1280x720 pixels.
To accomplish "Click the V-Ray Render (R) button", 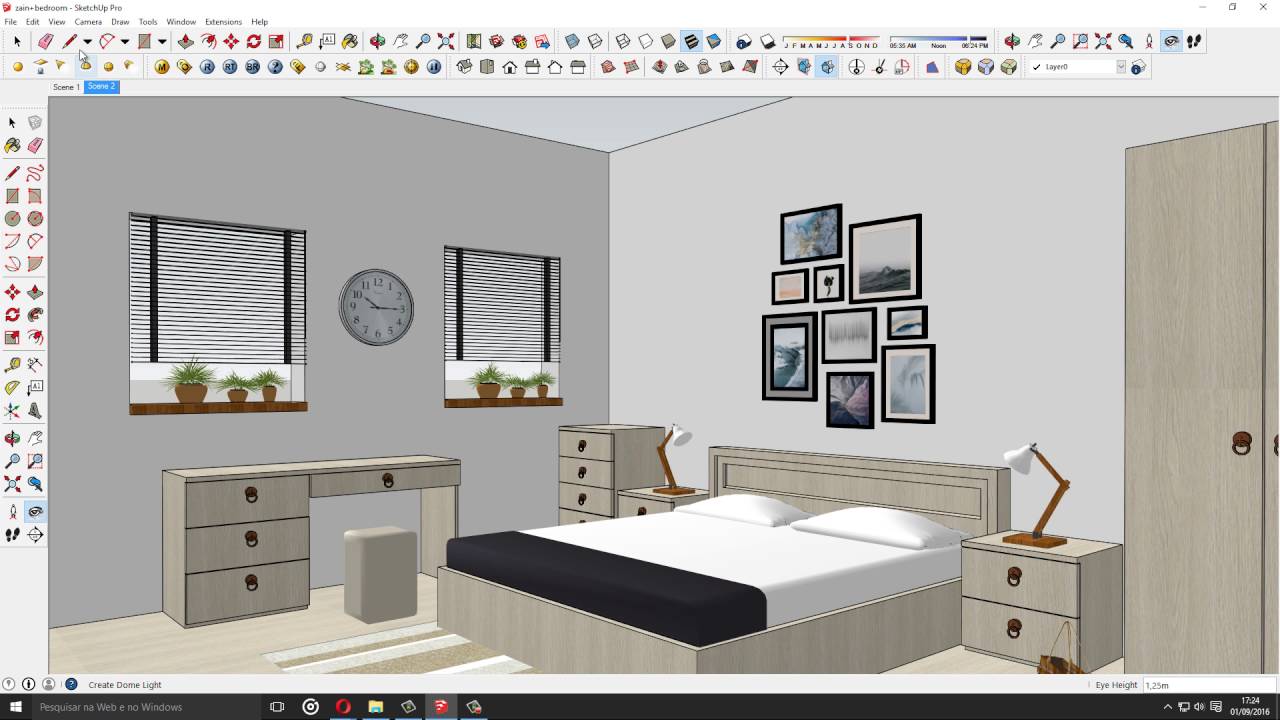I will coord(207,67).
